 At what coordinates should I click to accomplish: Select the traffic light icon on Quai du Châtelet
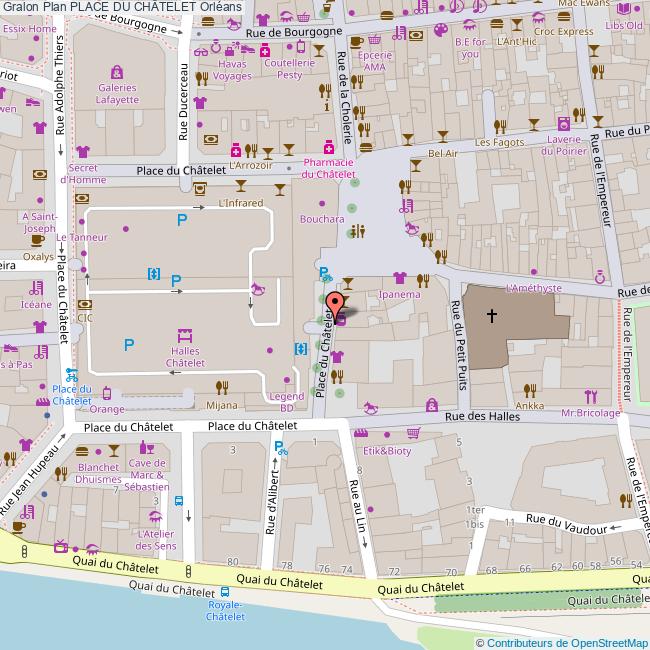pyautogui.click(x=188, y=571)
